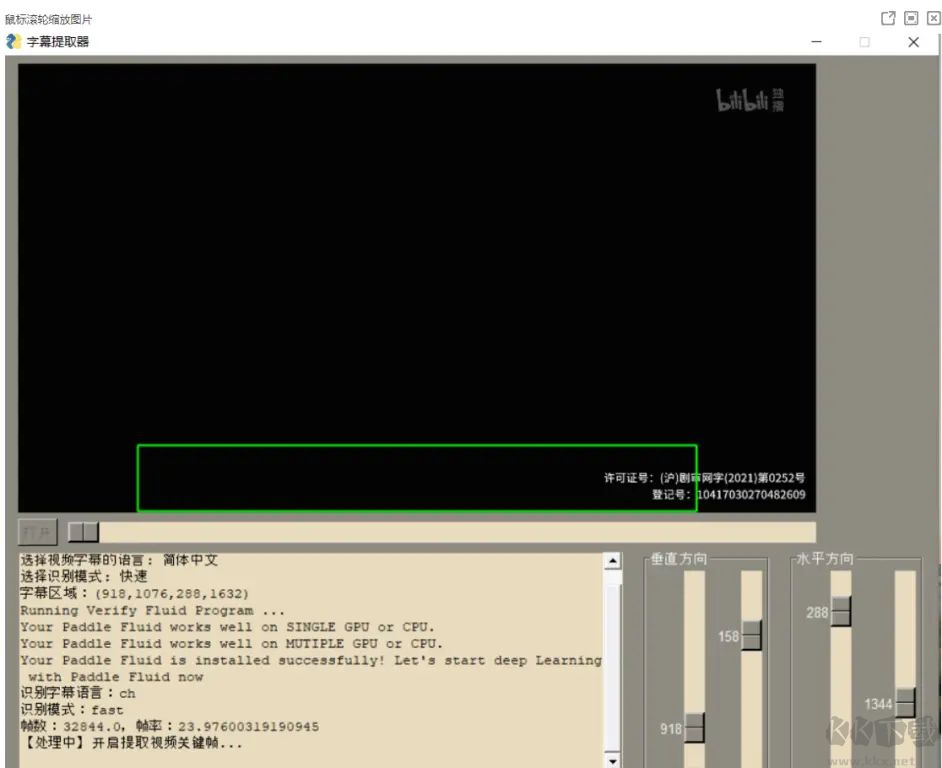Screen dimensions: 942x768
Task: Click the horizontal slider handle at 1344
Action: pos(905,703)
